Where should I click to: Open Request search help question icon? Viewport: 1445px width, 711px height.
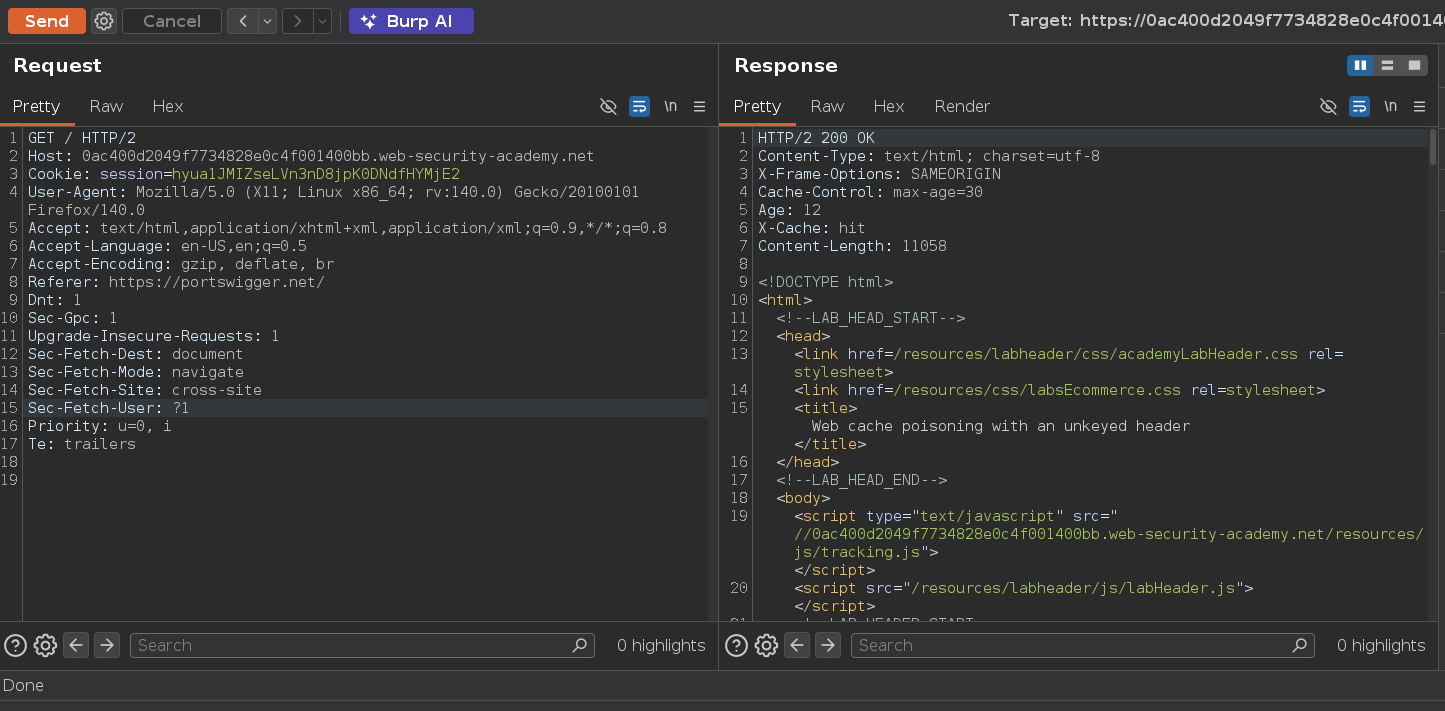[x=15, y=645]
